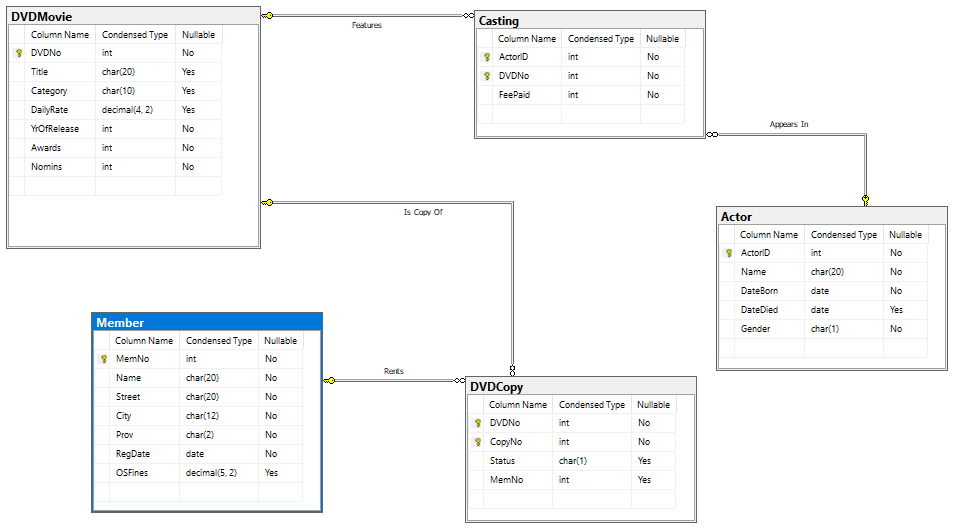Click the key endpoint of Features relationship at DVDMovie
Screen dimensions: 961x528
(267, 15)
